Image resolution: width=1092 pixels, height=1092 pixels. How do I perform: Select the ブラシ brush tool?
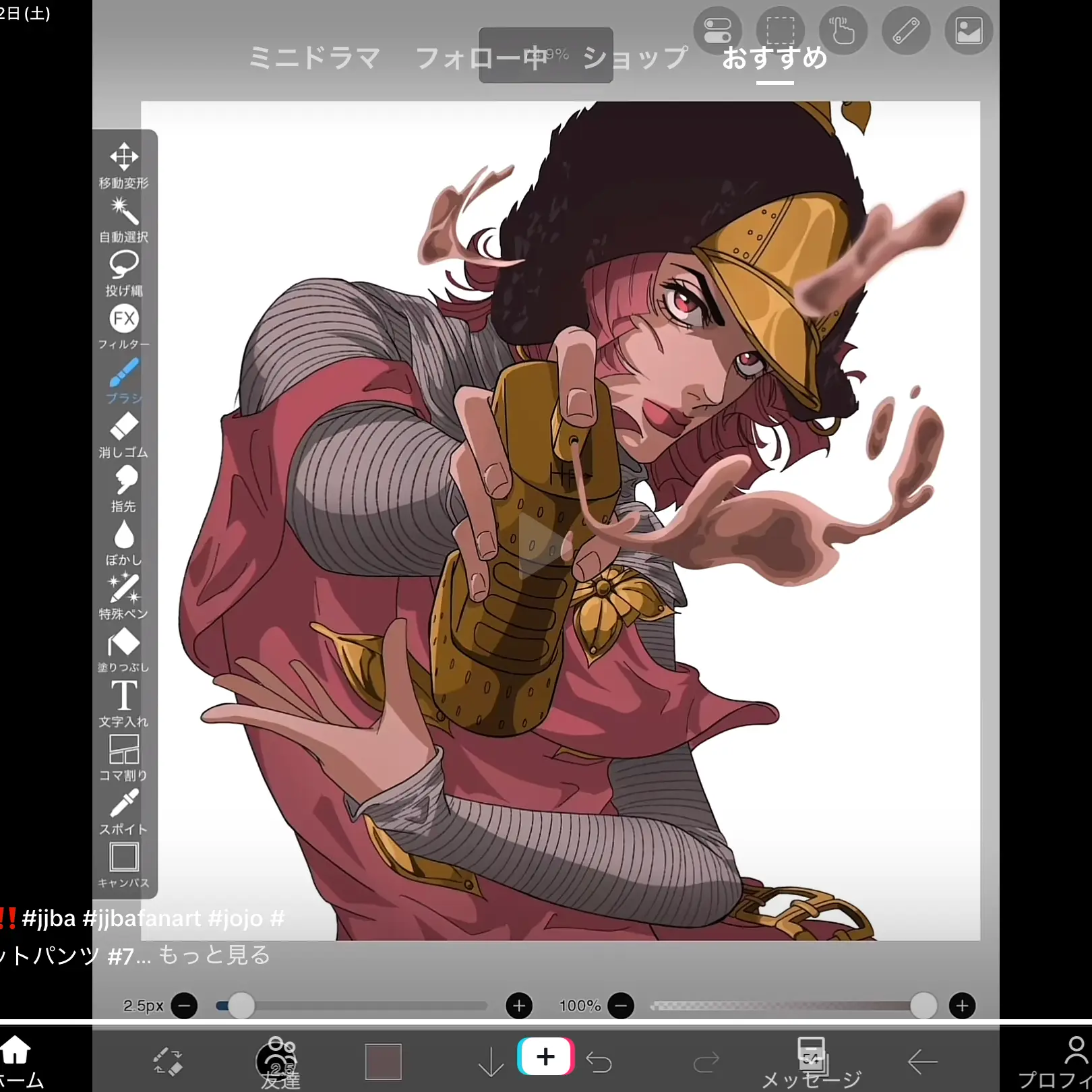[124, 382]
